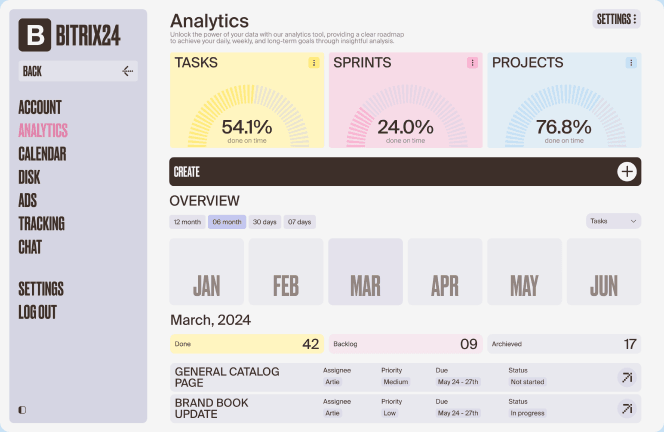Select the 30 days range tab
Screen dimensions: 664x432
(265, 222)
